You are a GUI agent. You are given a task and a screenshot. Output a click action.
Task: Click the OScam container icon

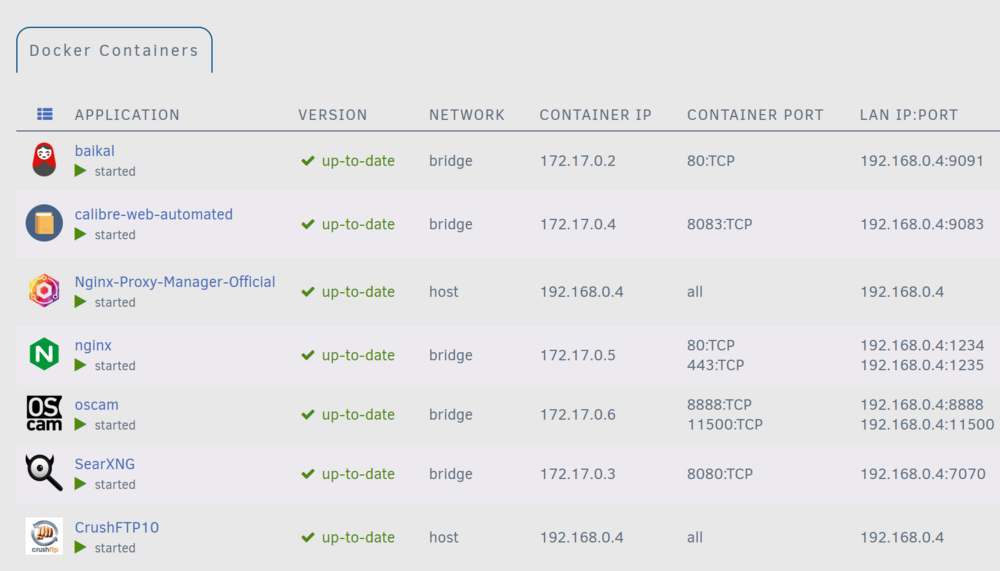click(x=44, y=413)
